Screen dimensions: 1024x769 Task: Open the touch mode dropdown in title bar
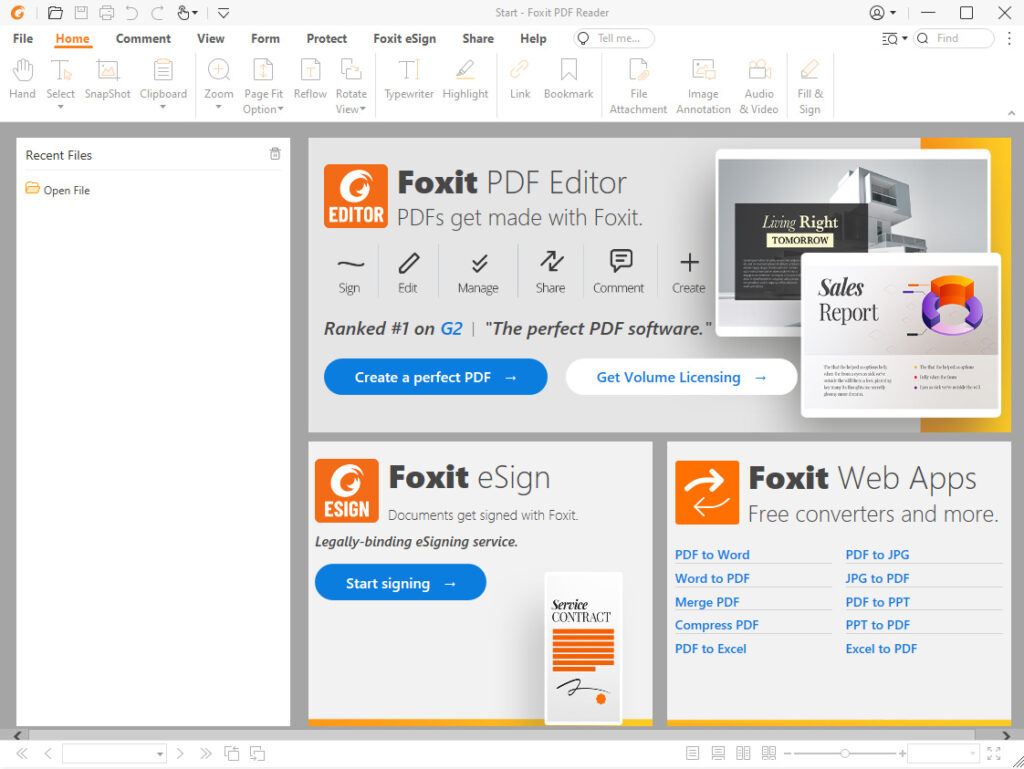[195, 13]
